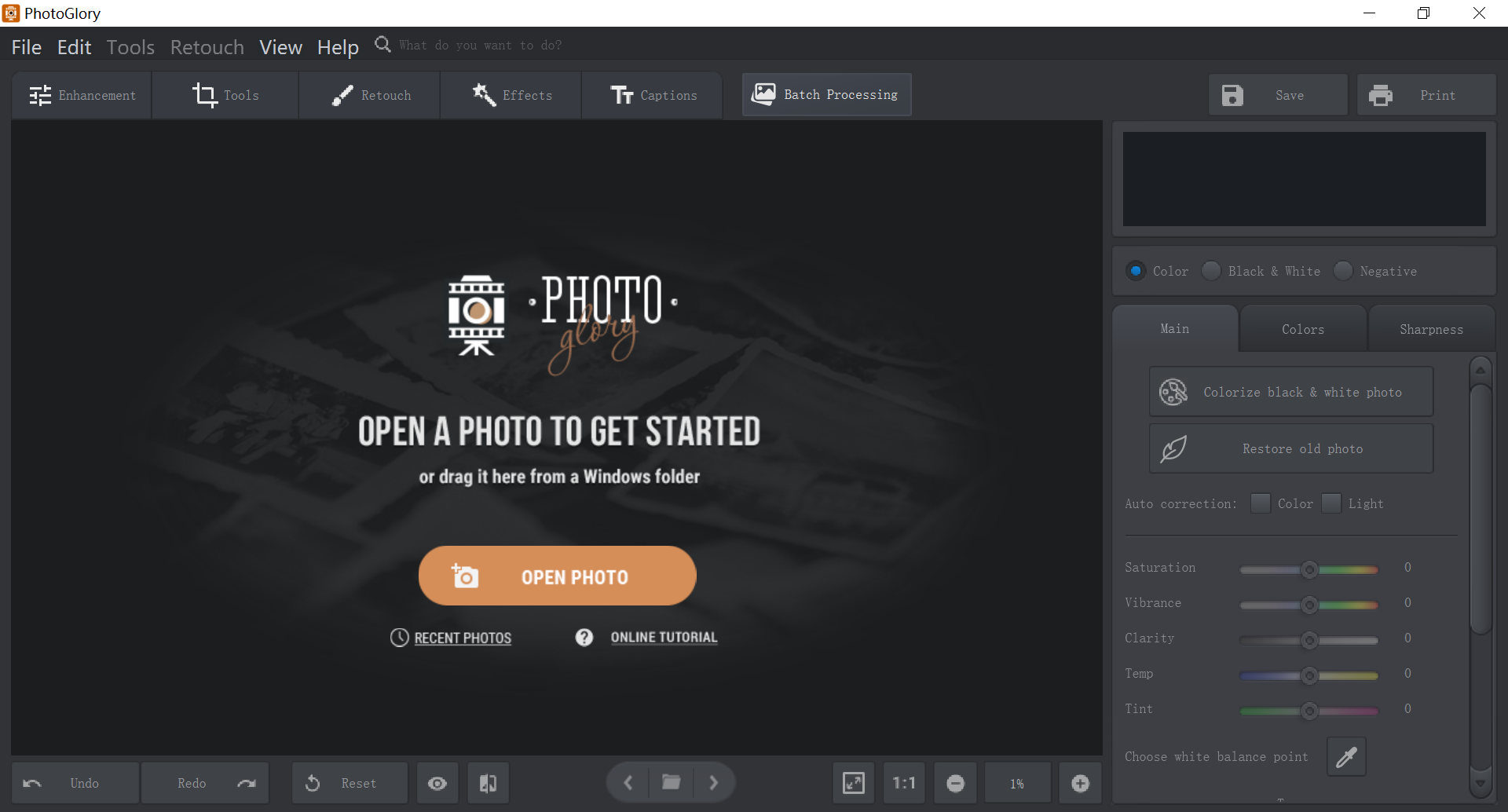This screenshot has width=1508, height=812.
Task: Open the Captions tab
Action: click(x=653, y=95)
